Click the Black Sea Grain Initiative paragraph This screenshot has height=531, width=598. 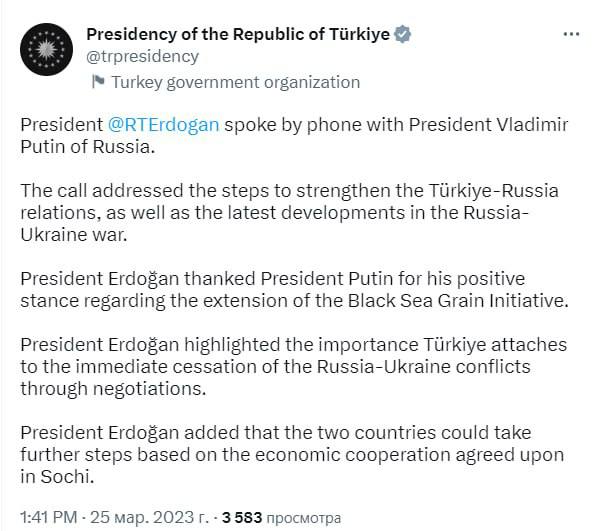coord(294,290)
